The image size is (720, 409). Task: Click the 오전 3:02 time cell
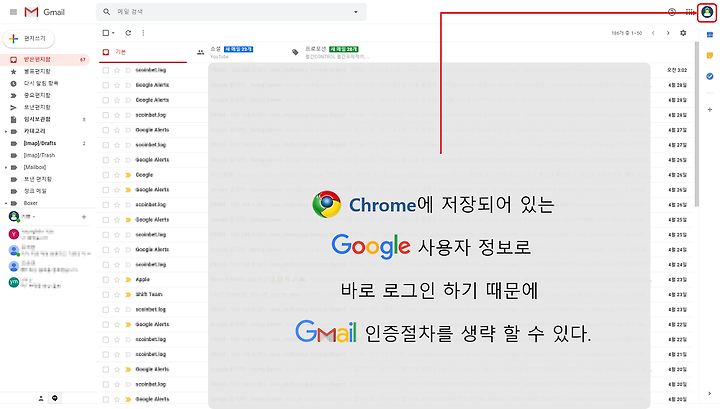coord(677,70)
